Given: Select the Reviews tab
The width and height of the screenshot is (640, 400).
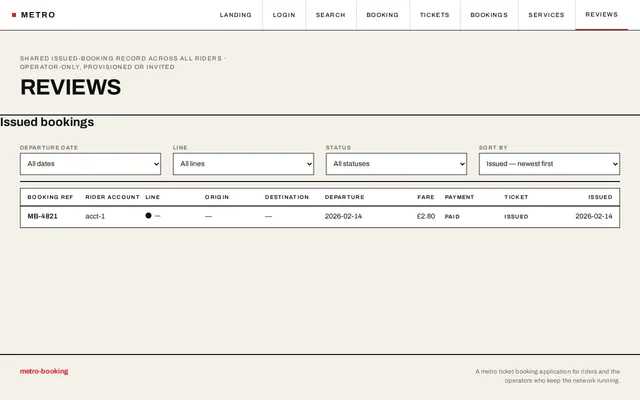Looking at the screenshot, I should (602, 15).
